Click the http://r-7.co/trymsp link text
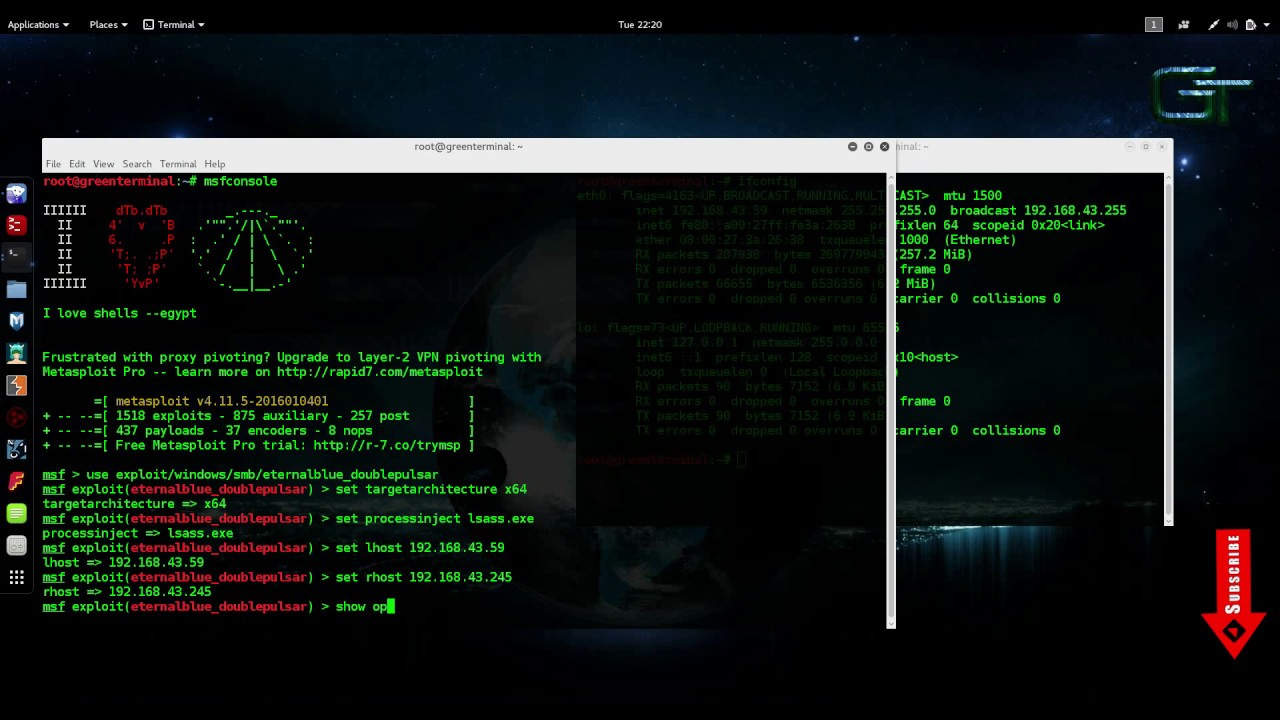 coord(387,445)
